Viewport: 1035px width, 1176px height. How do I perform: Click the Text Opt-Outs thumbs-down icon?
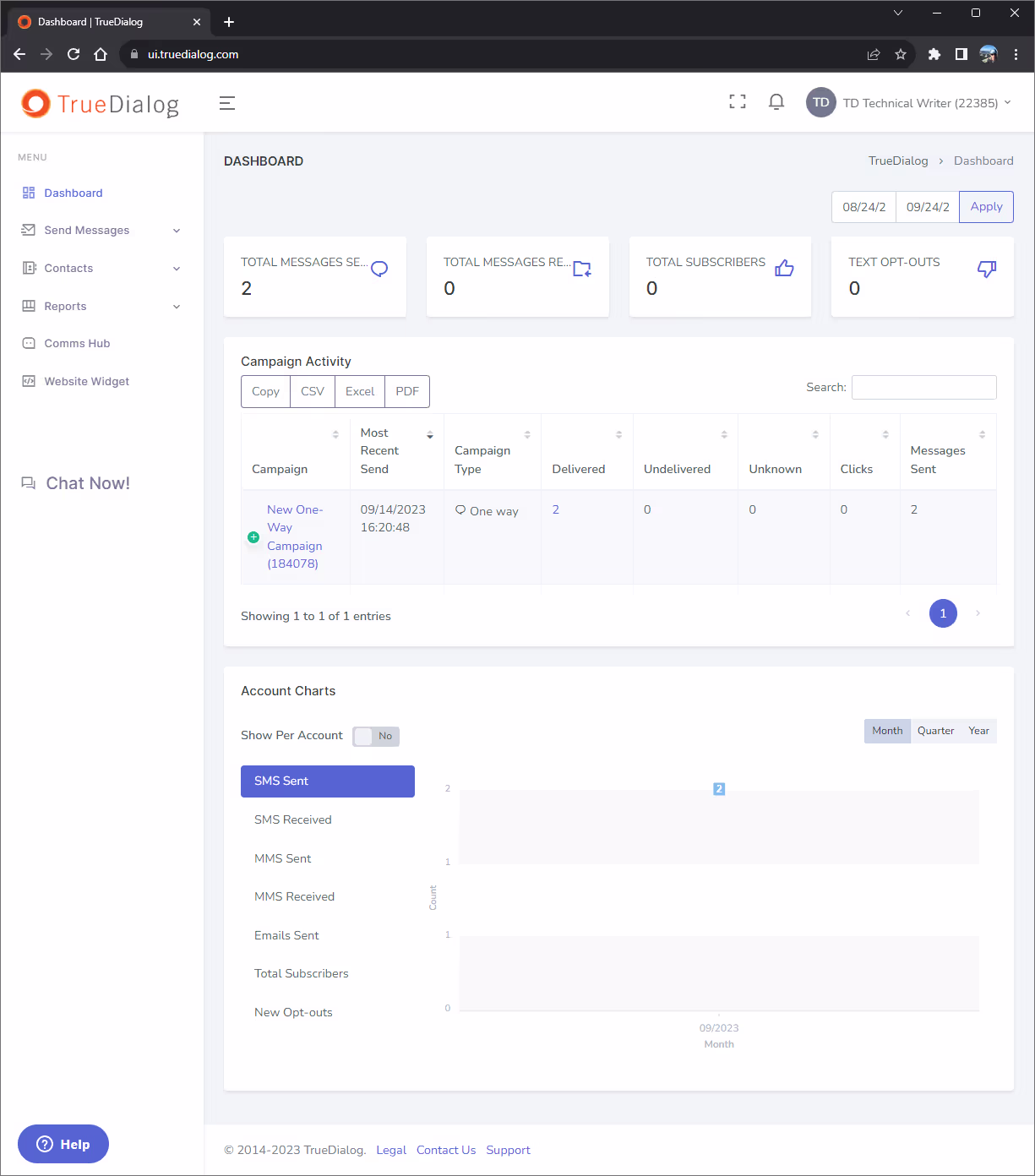986,269
